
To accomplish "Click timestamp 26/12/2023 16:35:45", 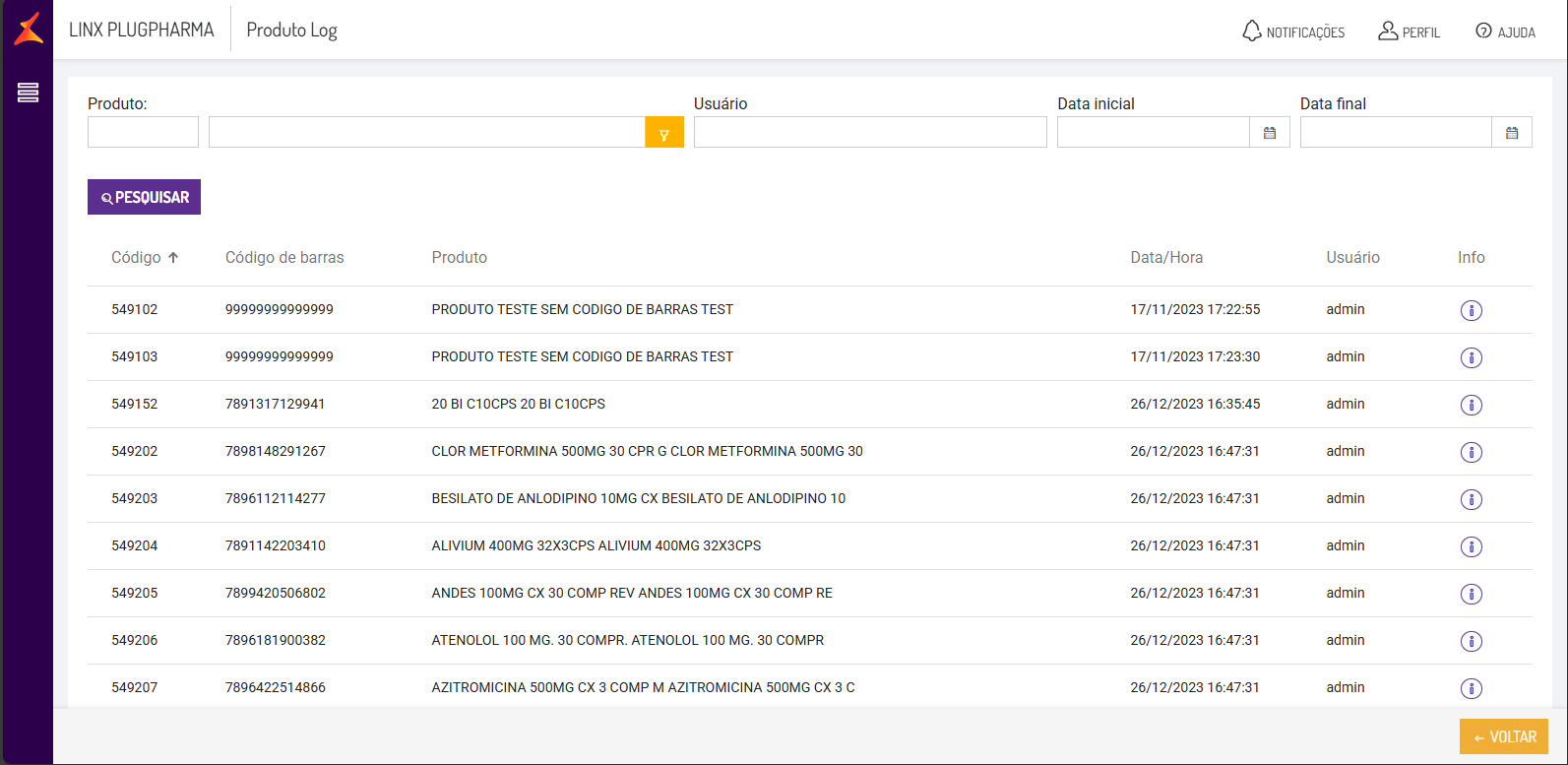I will click(x=1195, y=404).
